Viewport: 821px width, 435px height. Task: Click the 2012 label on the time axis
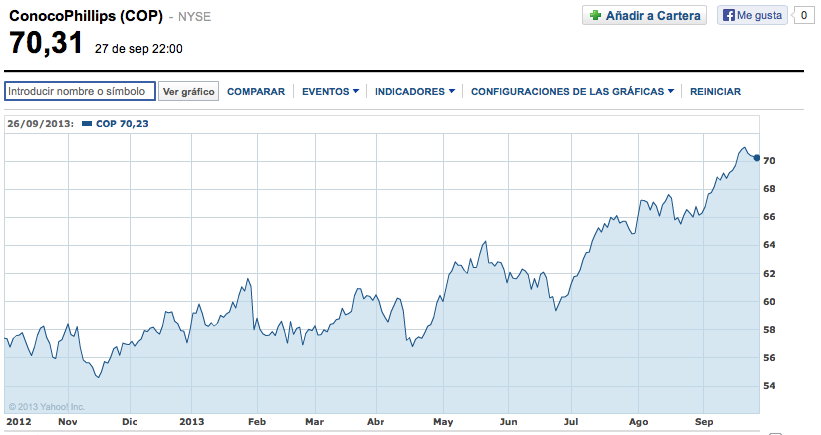click(18, 422)
